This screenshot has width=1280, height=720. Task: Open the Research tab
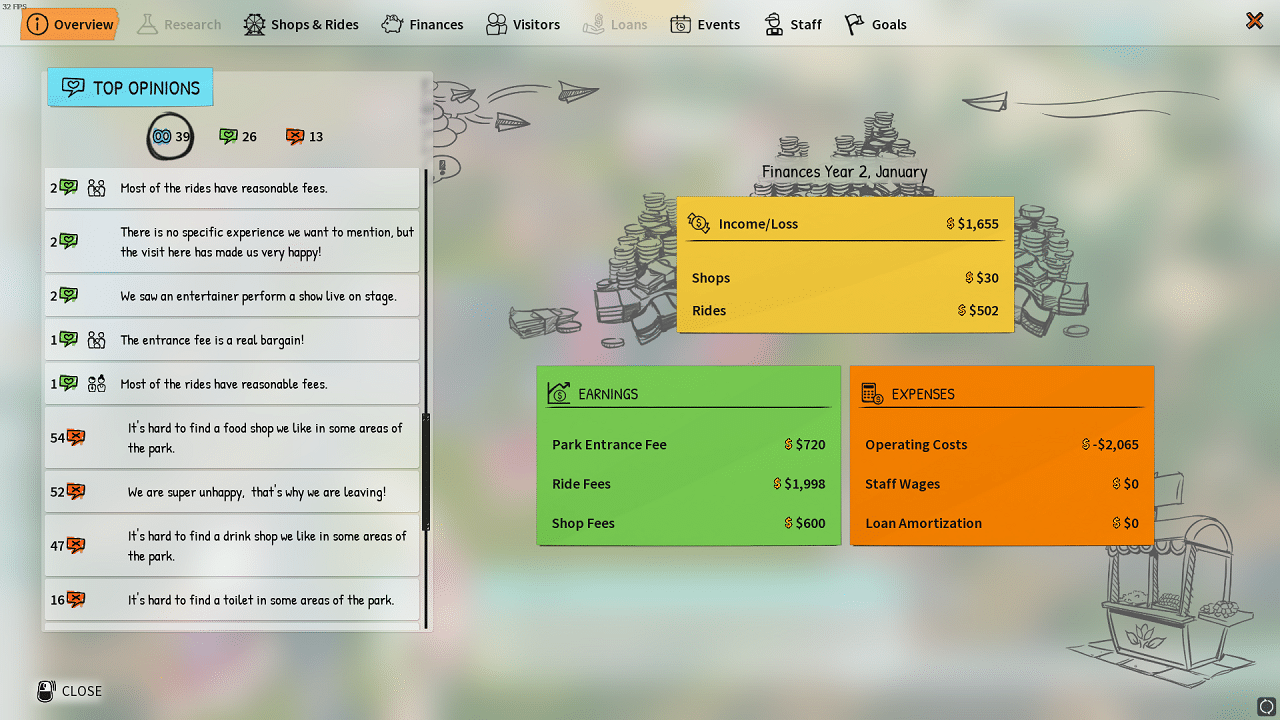click(179, 24)
